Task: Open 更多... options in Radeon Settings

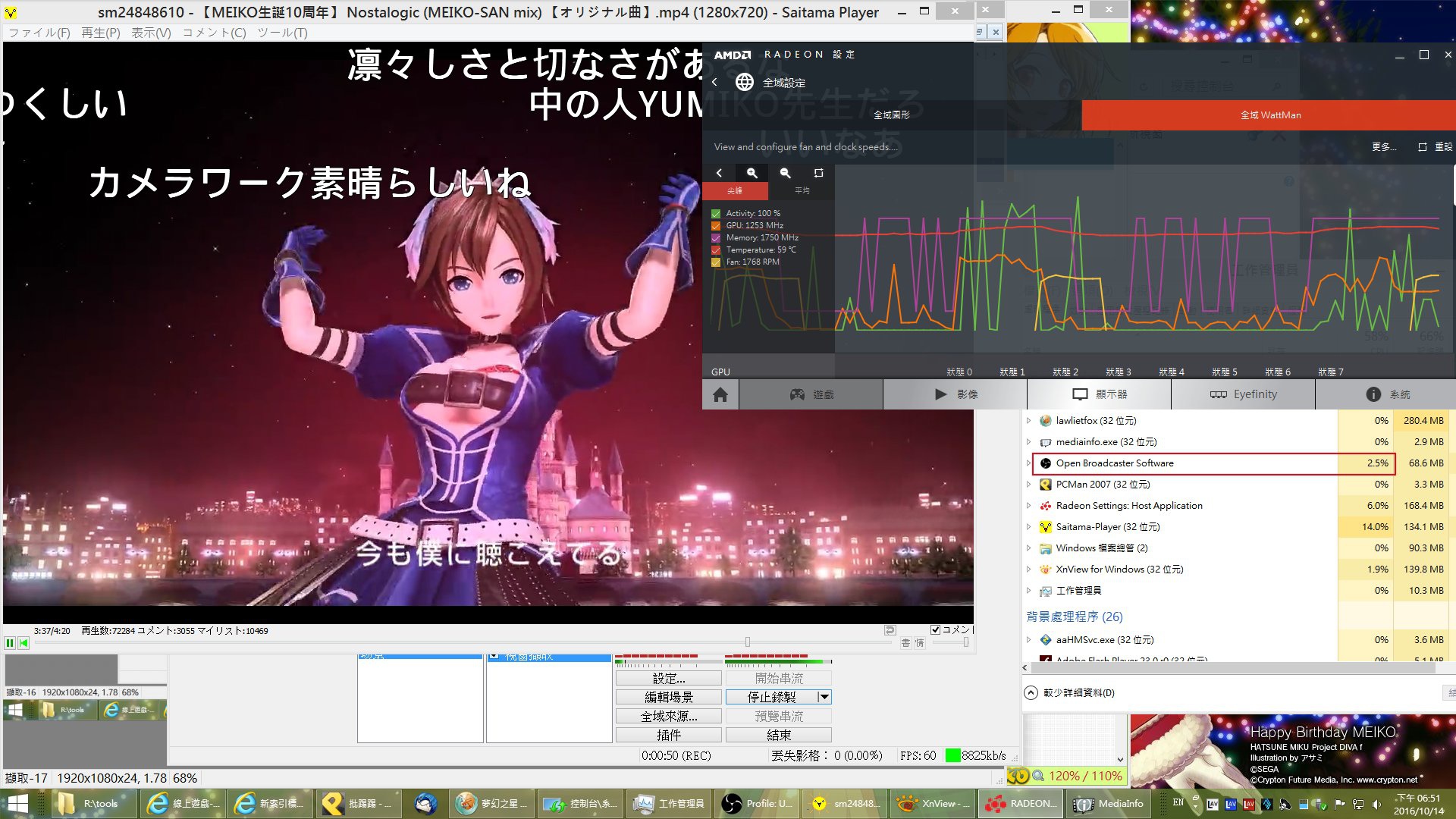Action: tap(1384, 146)
